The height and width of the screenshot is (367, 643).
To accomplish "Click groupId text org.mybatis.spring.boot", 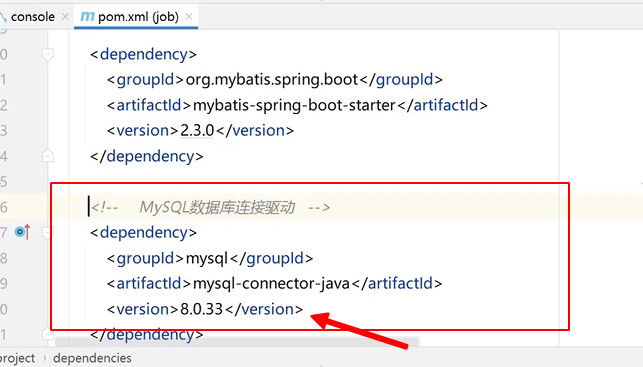I will pyautogui.click(x=272, y=80).
